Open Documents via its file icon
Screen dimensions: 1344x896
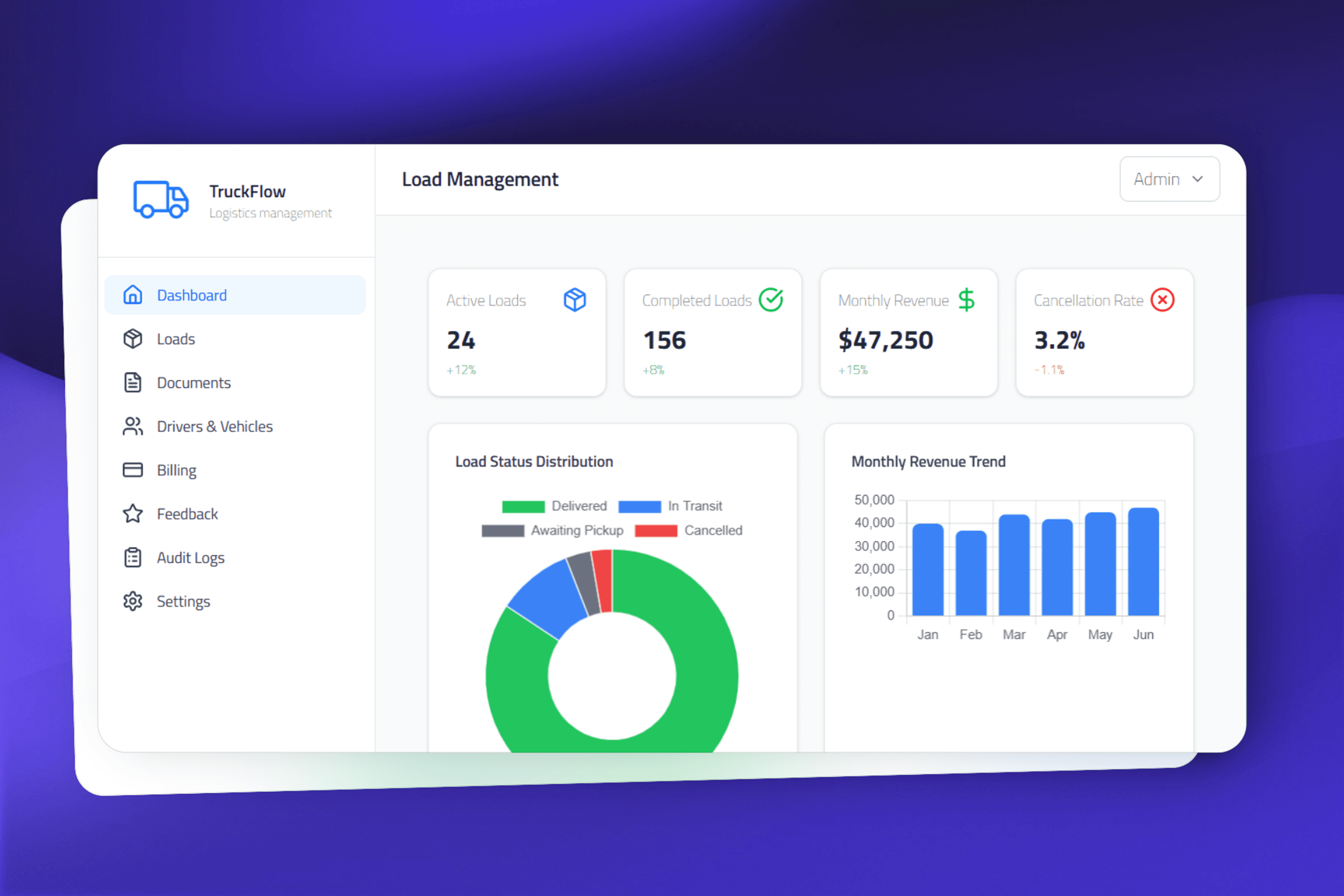(x=133, y=382)
